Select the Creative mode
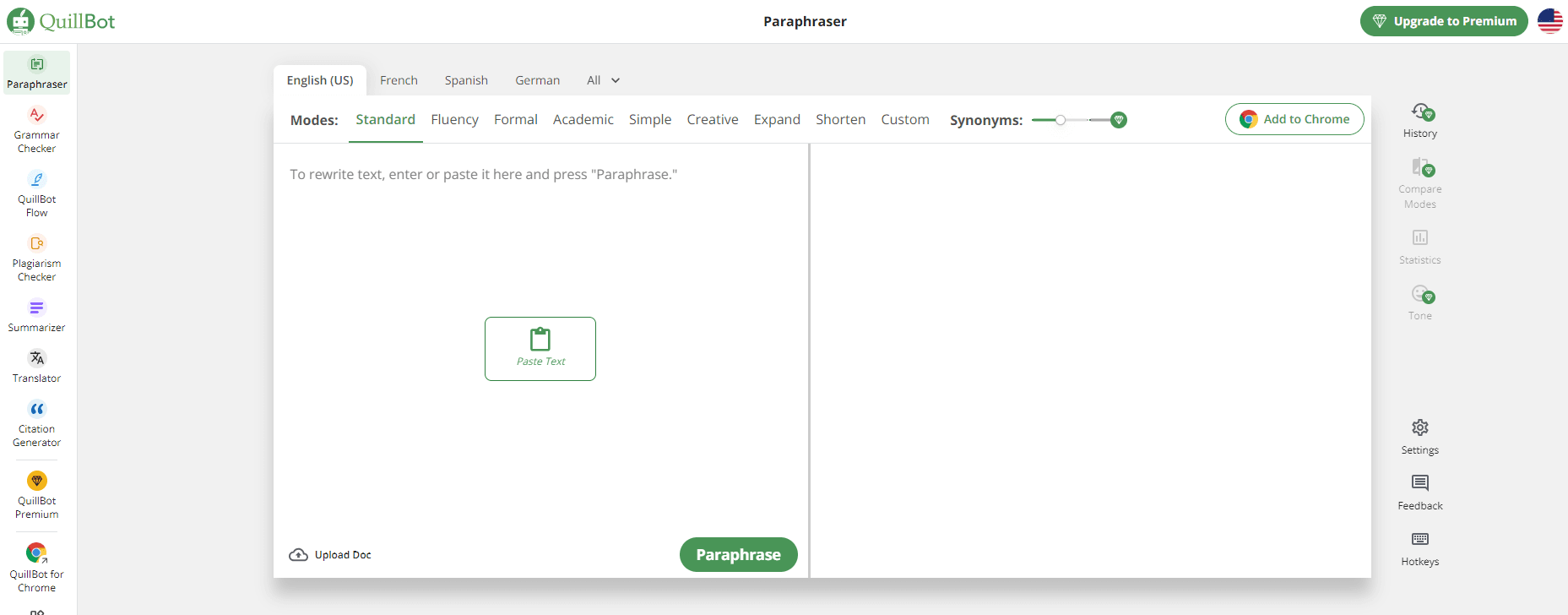The height and width of the screenshot is (615, 1568). [712, 120]
